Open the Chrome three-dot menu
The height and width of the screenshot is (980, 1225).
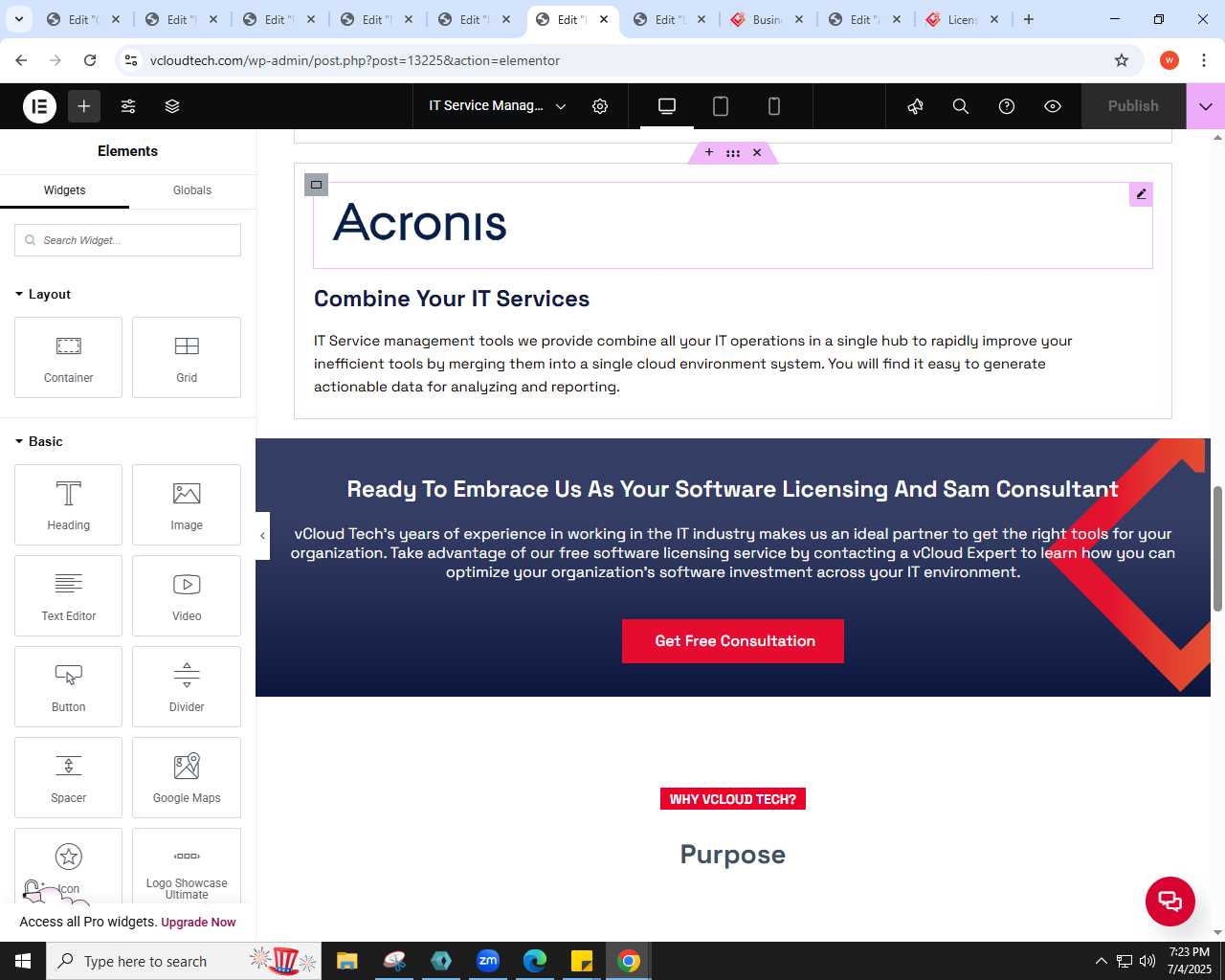point(1204,60)
